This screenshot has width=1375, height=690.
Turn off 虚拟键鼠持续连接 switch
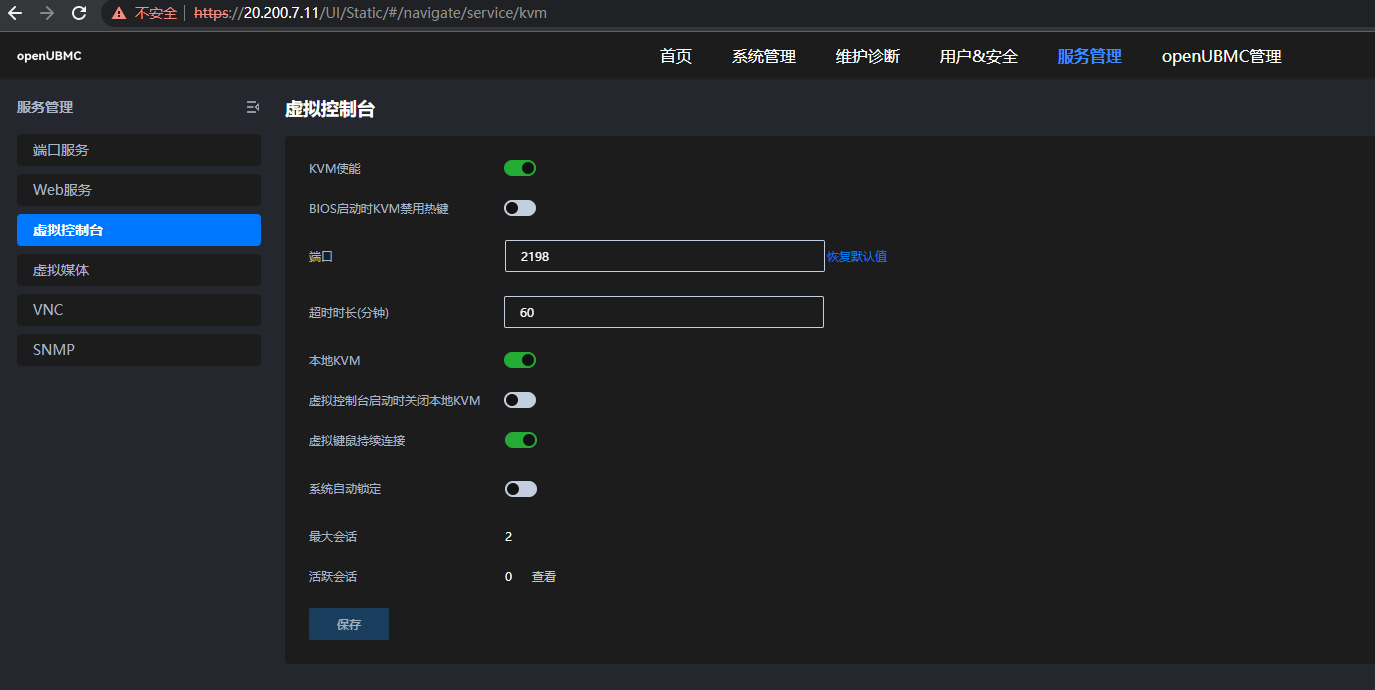(x=520, y=440)
